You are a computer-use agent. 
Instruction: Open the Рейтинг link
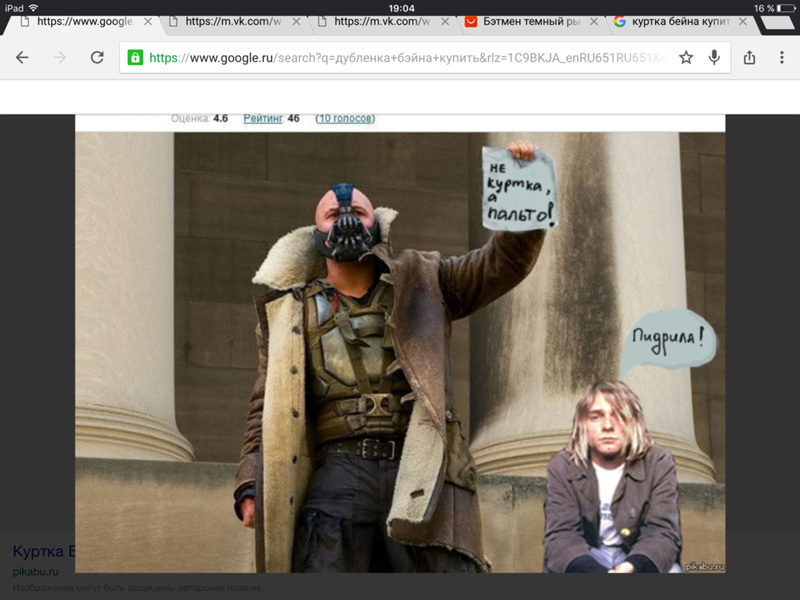263,118
